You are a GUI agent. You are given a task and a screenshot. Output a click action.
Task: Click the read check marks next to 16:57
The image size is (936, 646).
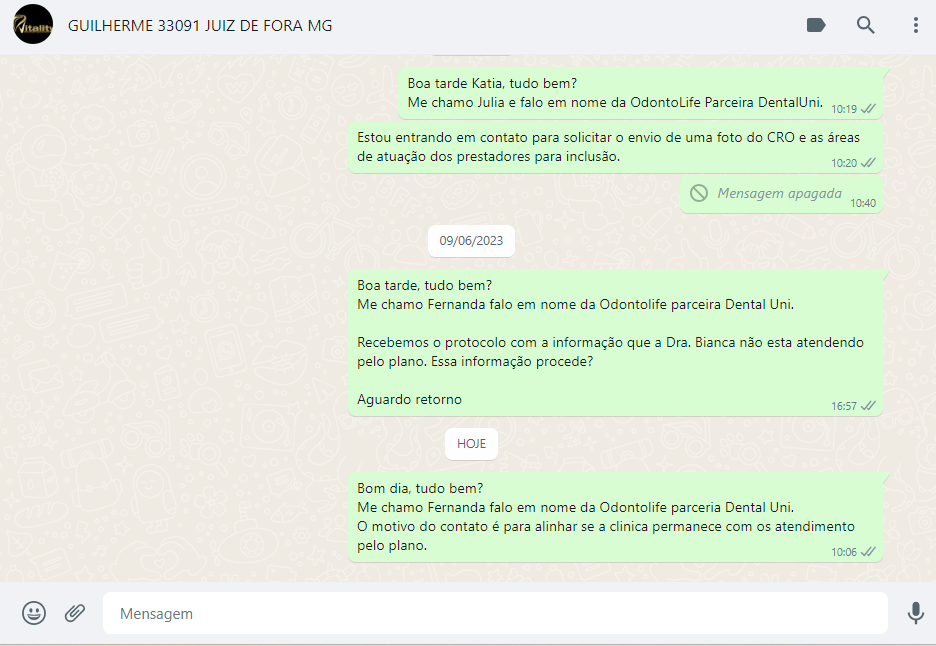tap(868, 405)
